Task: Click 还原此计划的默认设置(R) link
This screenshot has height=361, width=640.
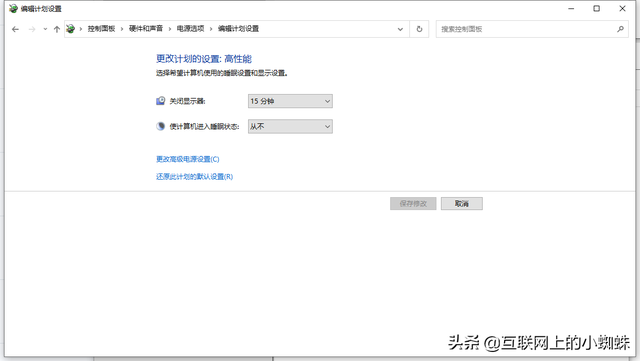Action: pos(194,176)
